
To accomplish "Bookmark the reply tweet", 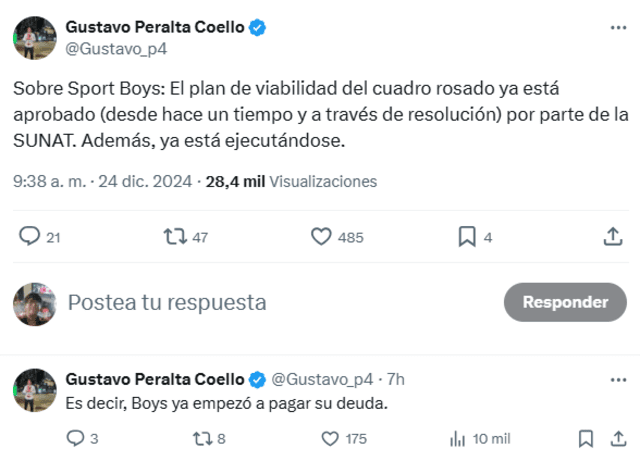I will (586, 438).
